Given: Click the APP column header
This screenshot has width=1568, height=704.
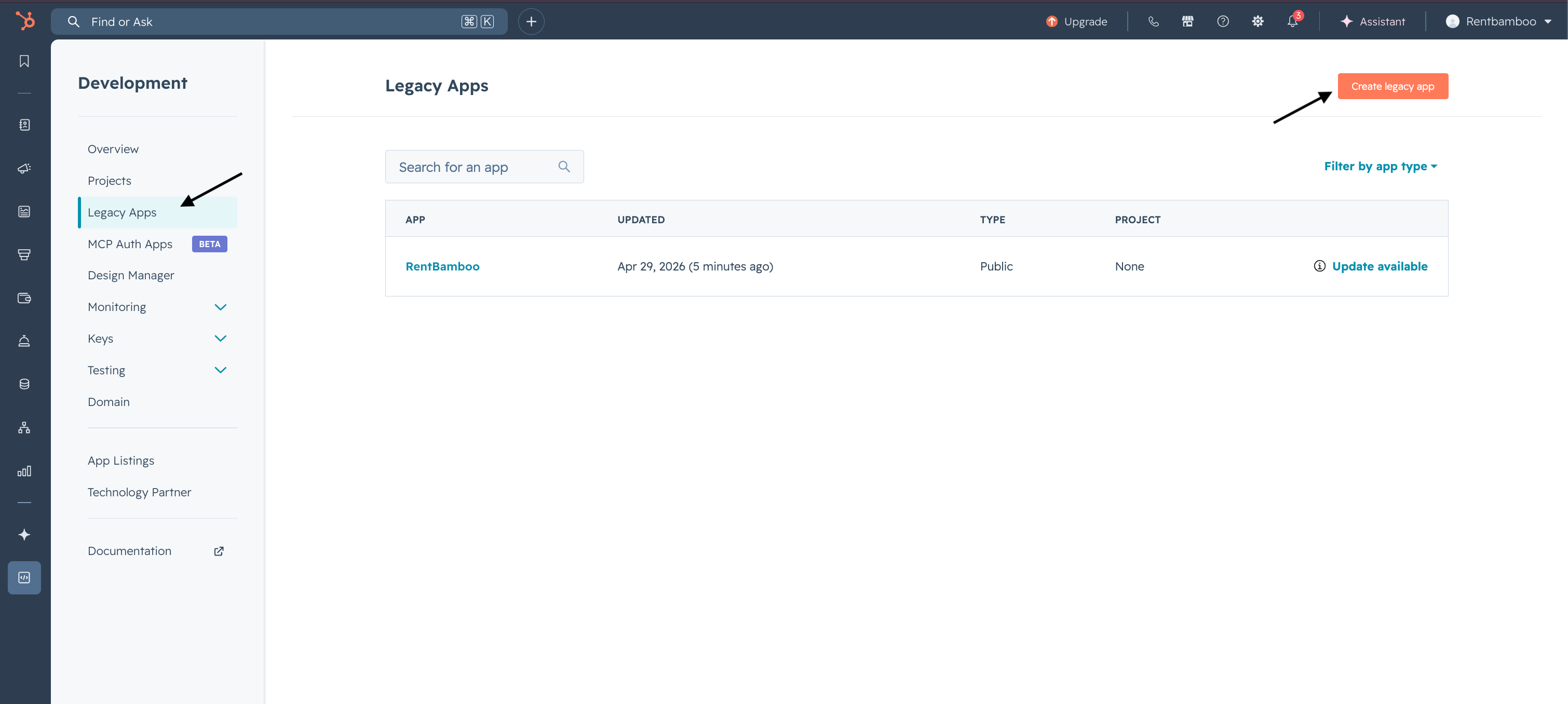Looking at the screenshot, I should point(415,220).
